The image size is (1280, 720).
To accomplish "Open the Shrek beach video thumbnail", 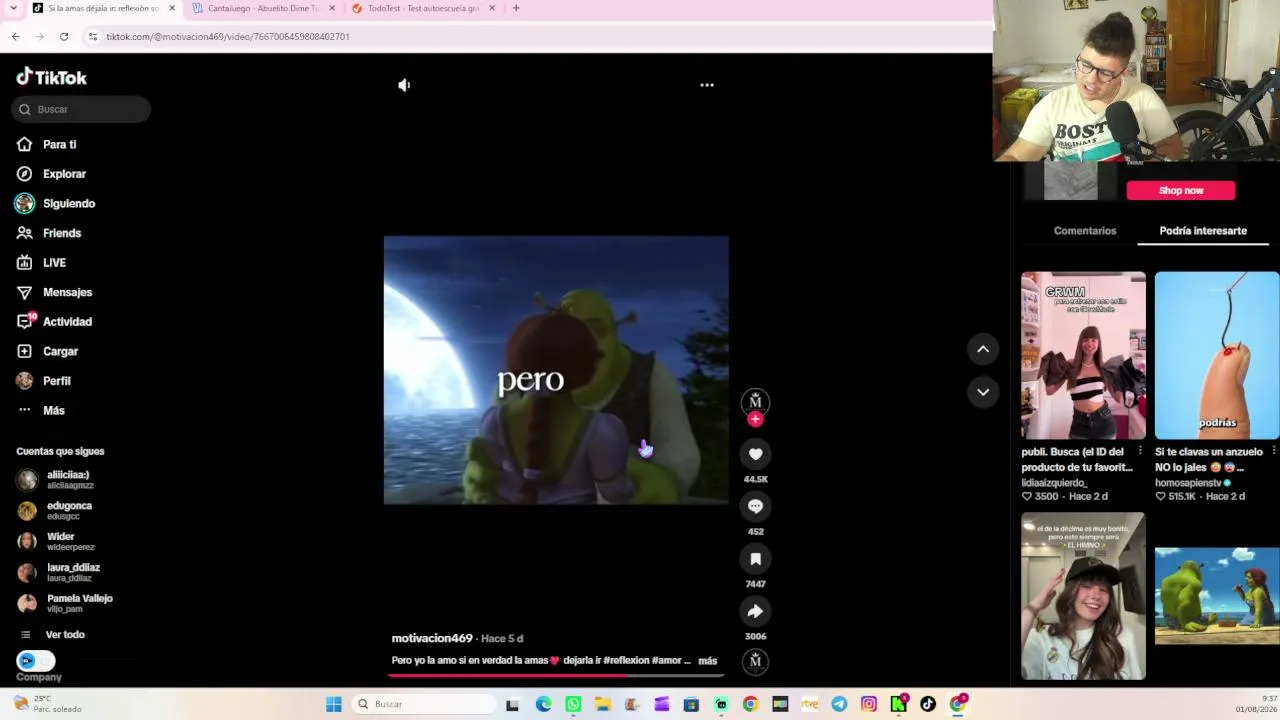I will 1217,596.
